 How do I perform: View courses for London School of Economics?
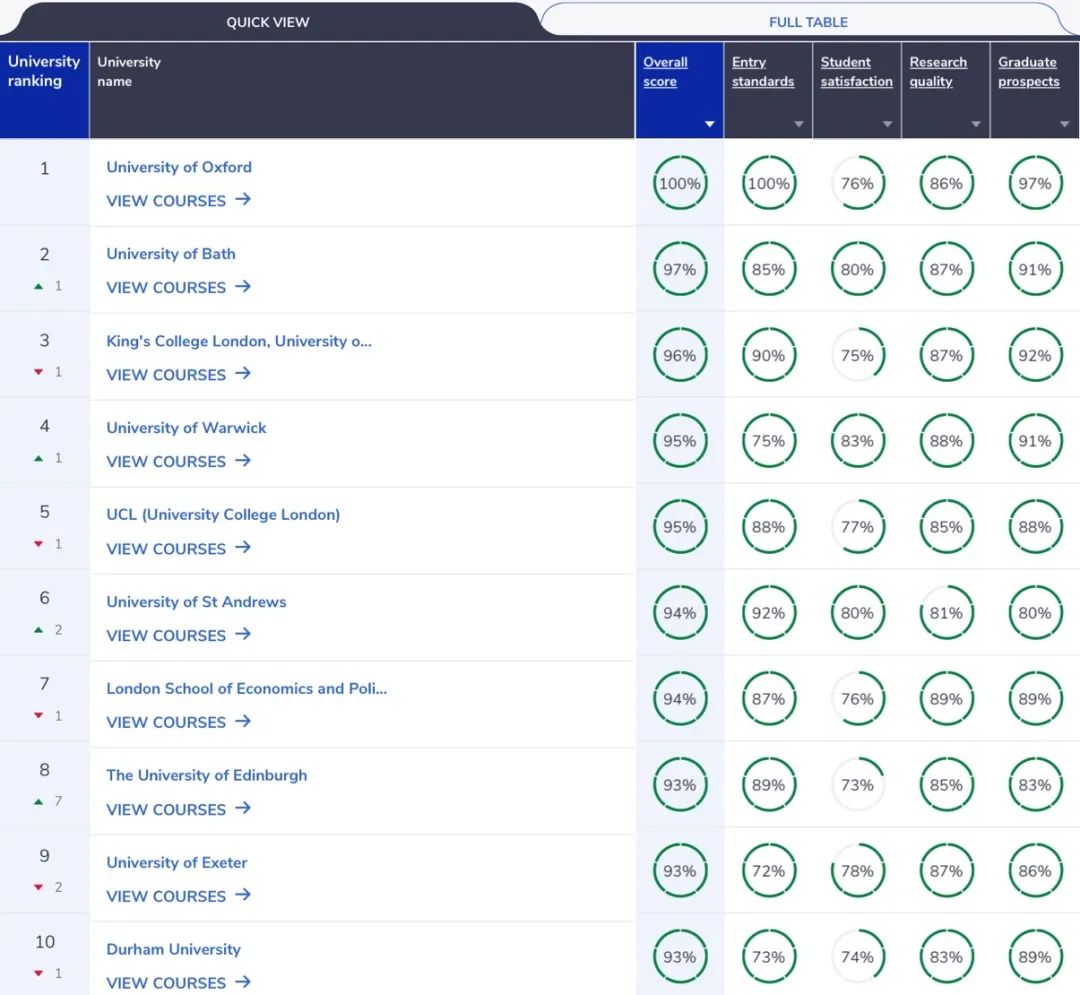click(x=178, y=723)
